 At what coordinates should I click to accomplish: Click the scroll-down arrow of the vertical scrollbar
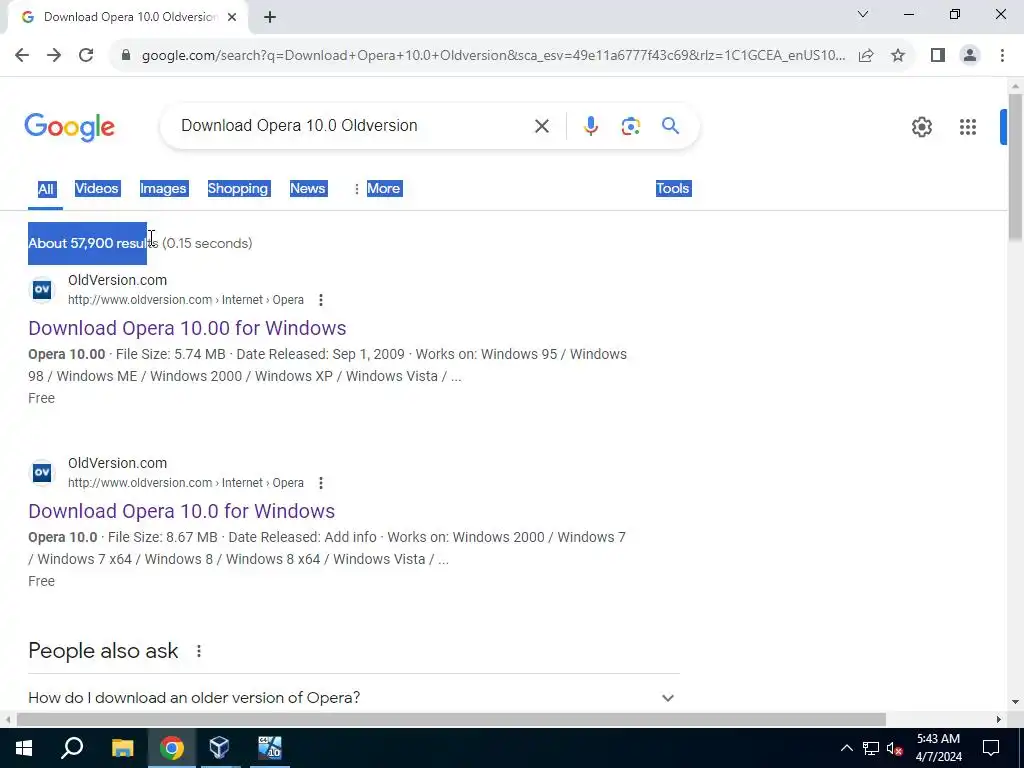[1015, 702]
